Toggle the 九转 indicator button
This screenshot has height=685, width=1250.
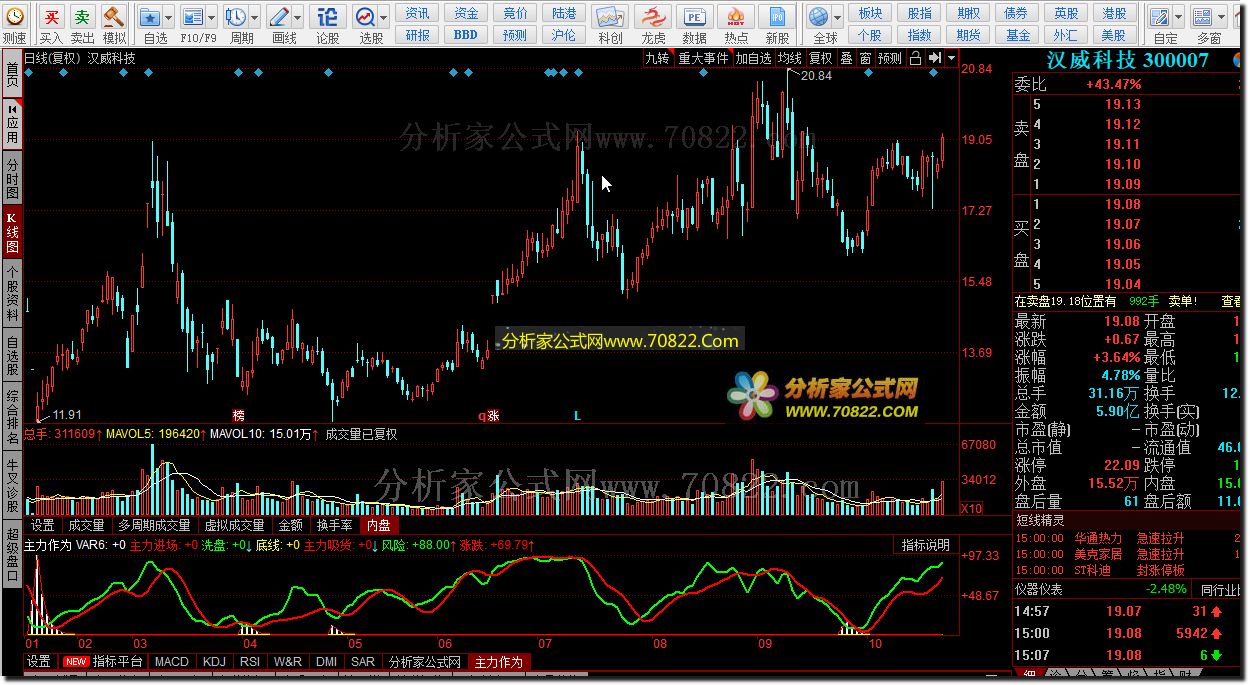[657, 58]
